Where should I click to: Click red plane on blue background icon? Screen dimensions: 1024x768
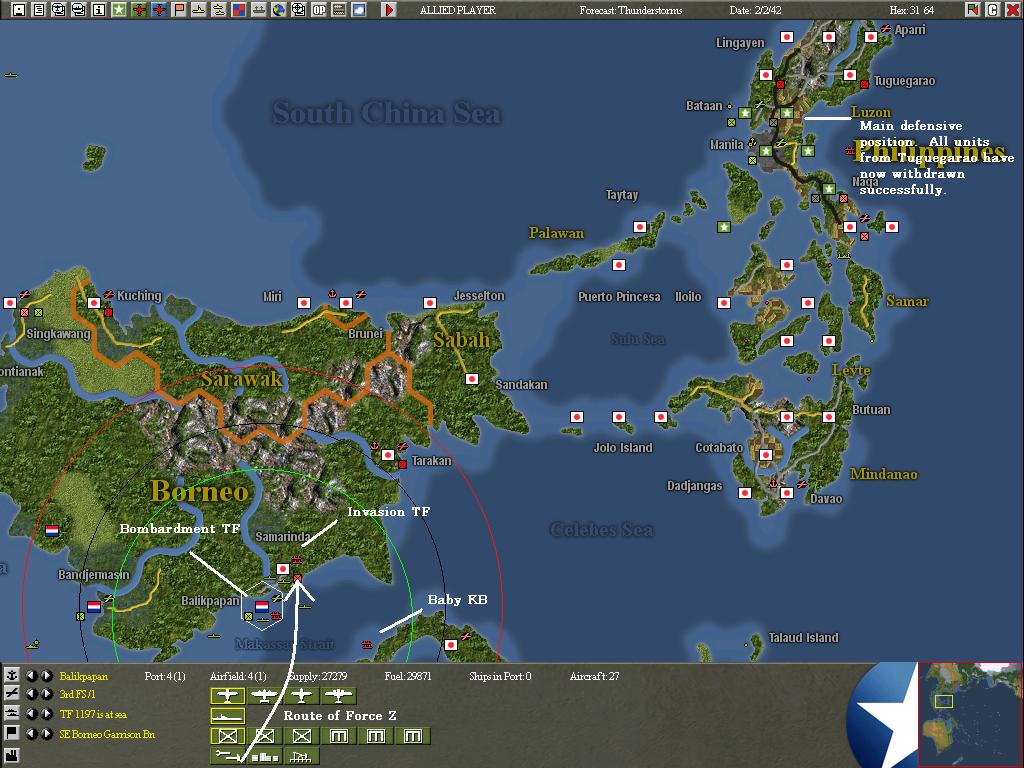click(x=159, y=10)
